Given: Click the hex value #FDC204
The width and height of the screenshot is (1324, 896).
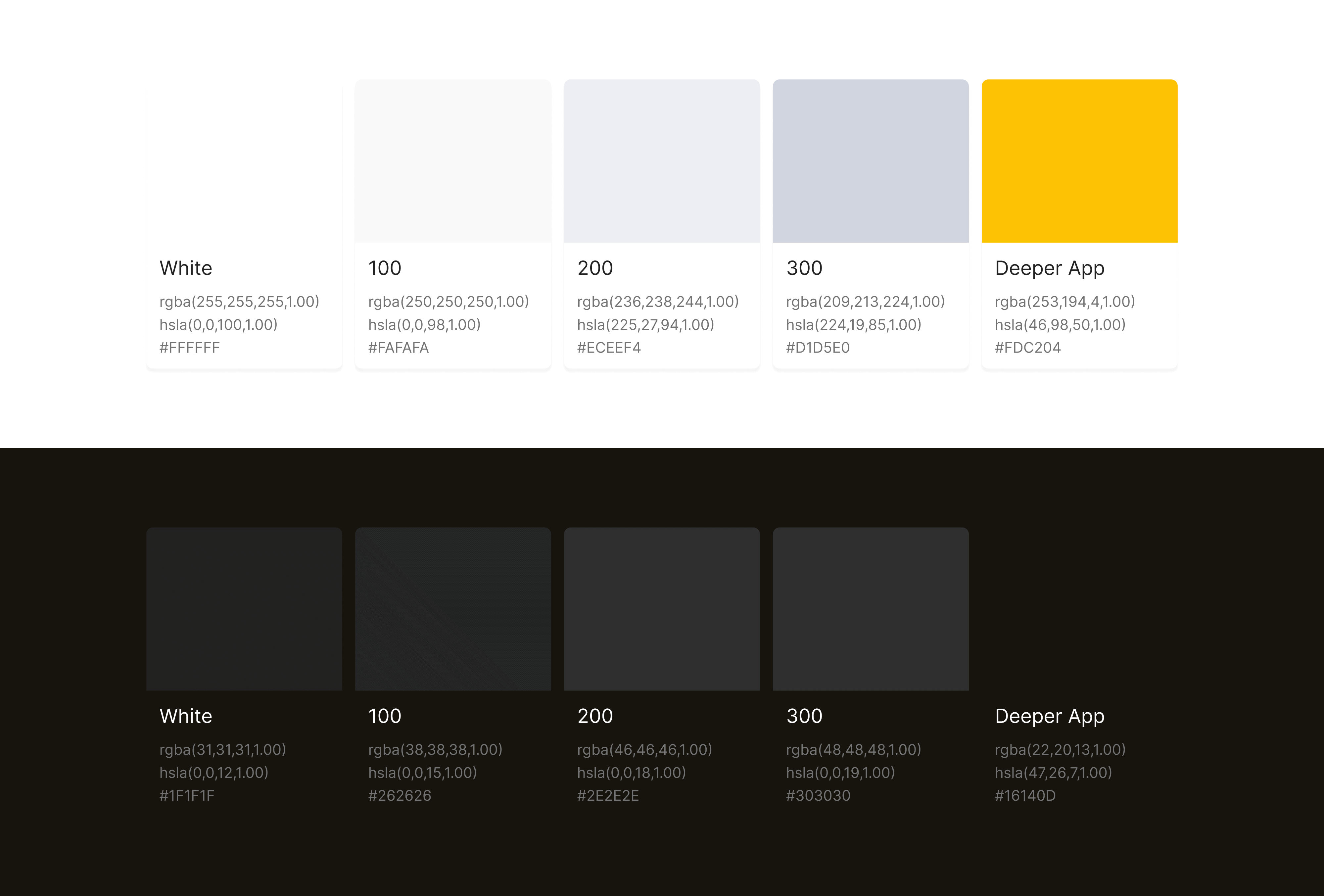Looking at the screenshot, I should pyautogui.click(x=1028, y=348).
